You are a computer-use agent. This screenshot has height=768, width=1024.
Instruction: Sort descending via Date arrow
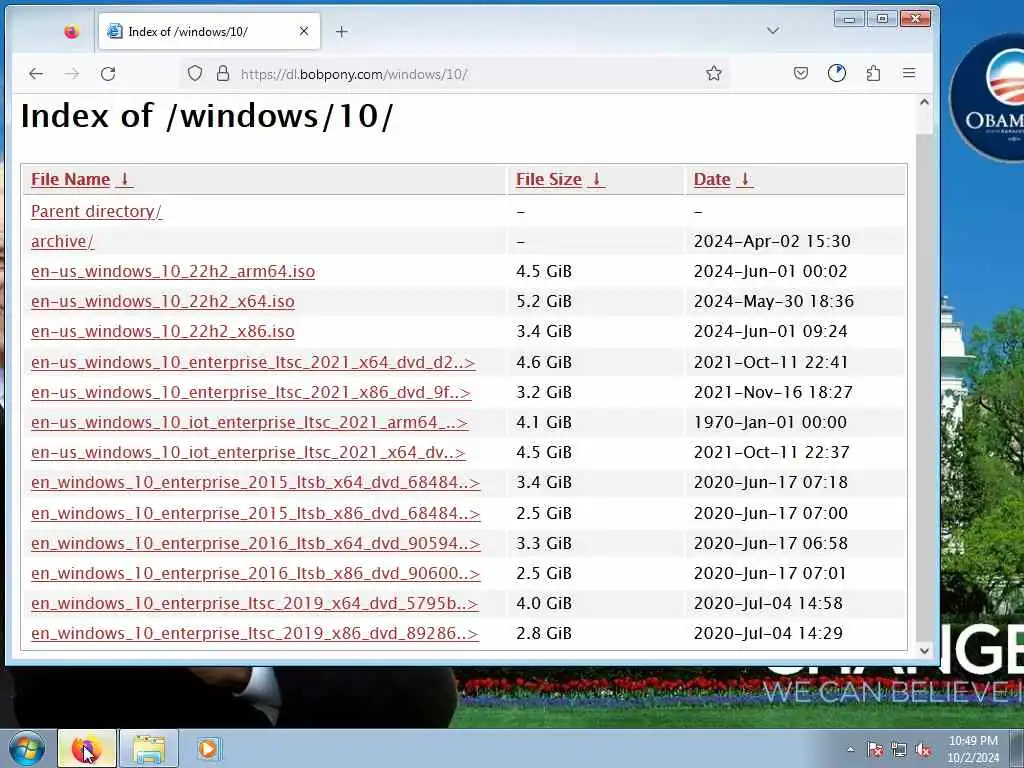pos(745,180)
